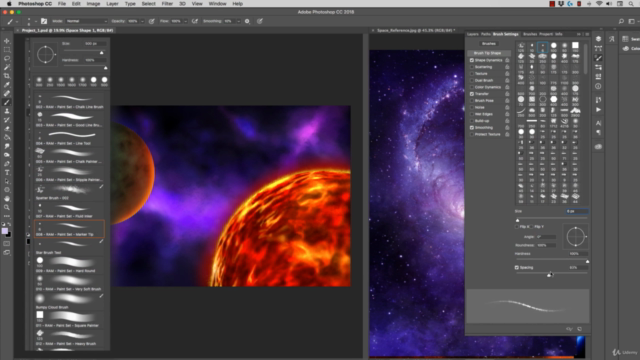
Task: Open the tool preset picker arrow
Action: point(17,21)
